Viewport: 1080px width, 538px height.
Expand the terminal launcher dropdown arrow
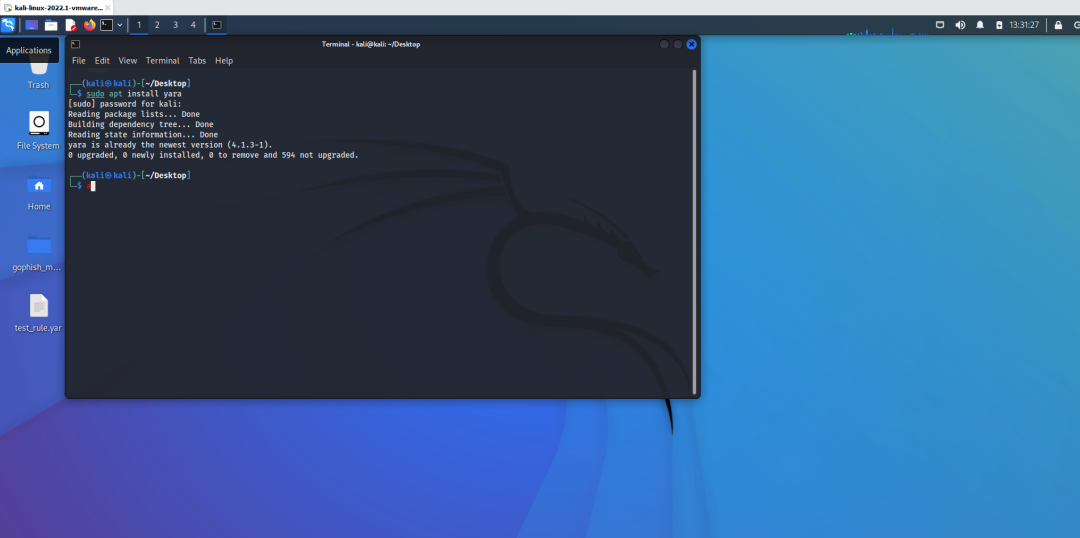[x=120, y=25]
